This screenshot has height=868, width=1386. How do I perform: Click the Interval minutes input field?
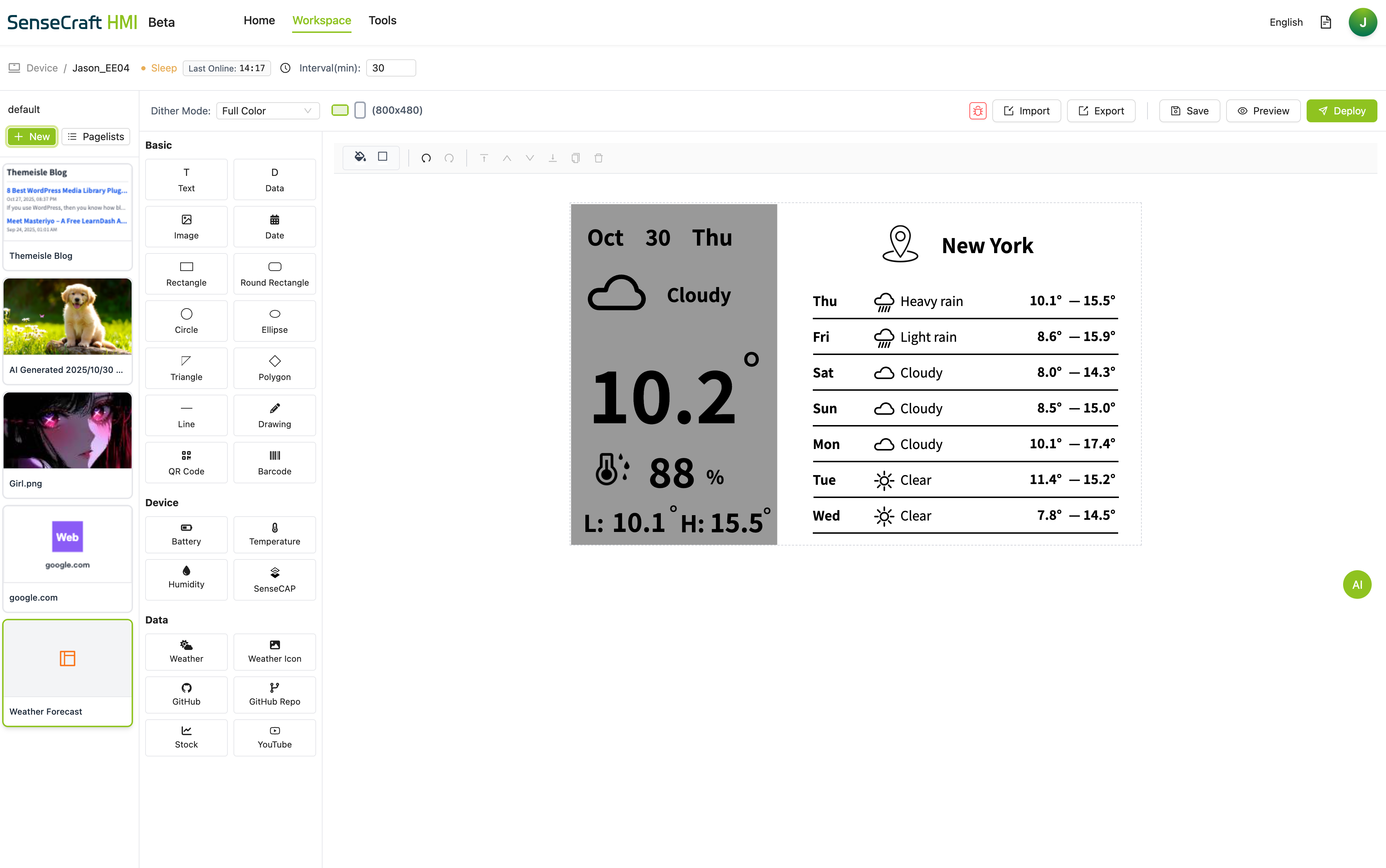click(x=390, y=68)
